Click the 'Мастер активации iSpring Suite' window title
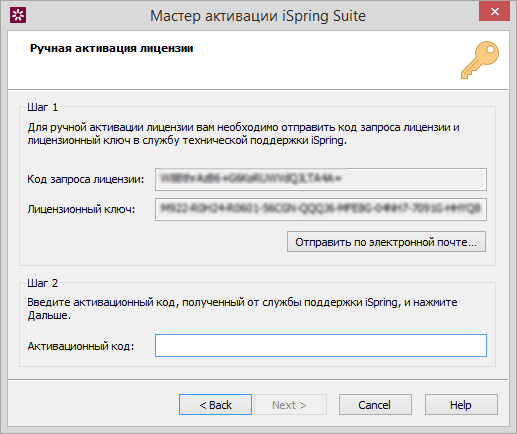Image resolution: width=517 pixels, height=434 pixels. click(258, 16)
